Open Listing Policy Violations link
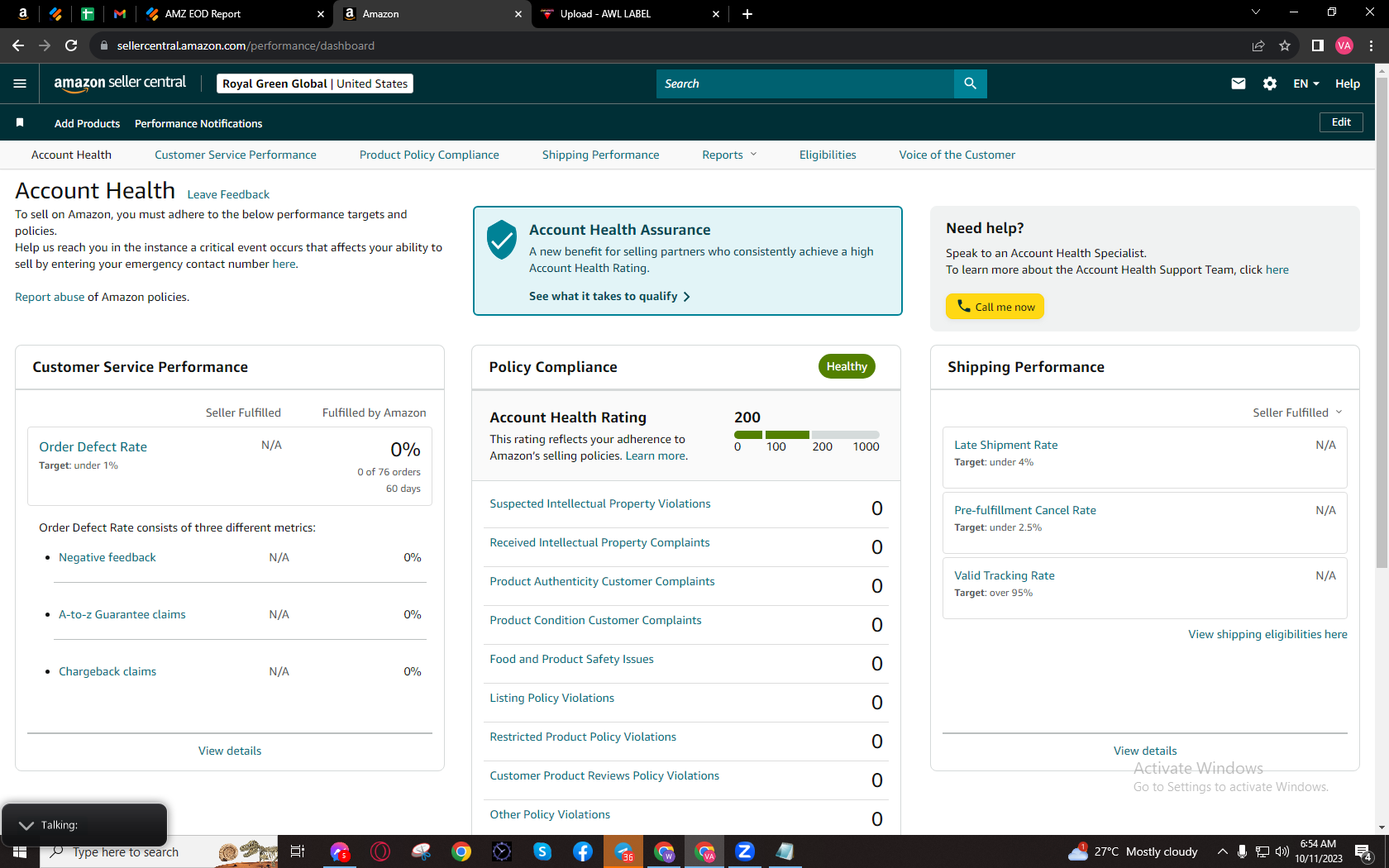The width and height of the screenshot is (1389, 868). tap(551, 698)
